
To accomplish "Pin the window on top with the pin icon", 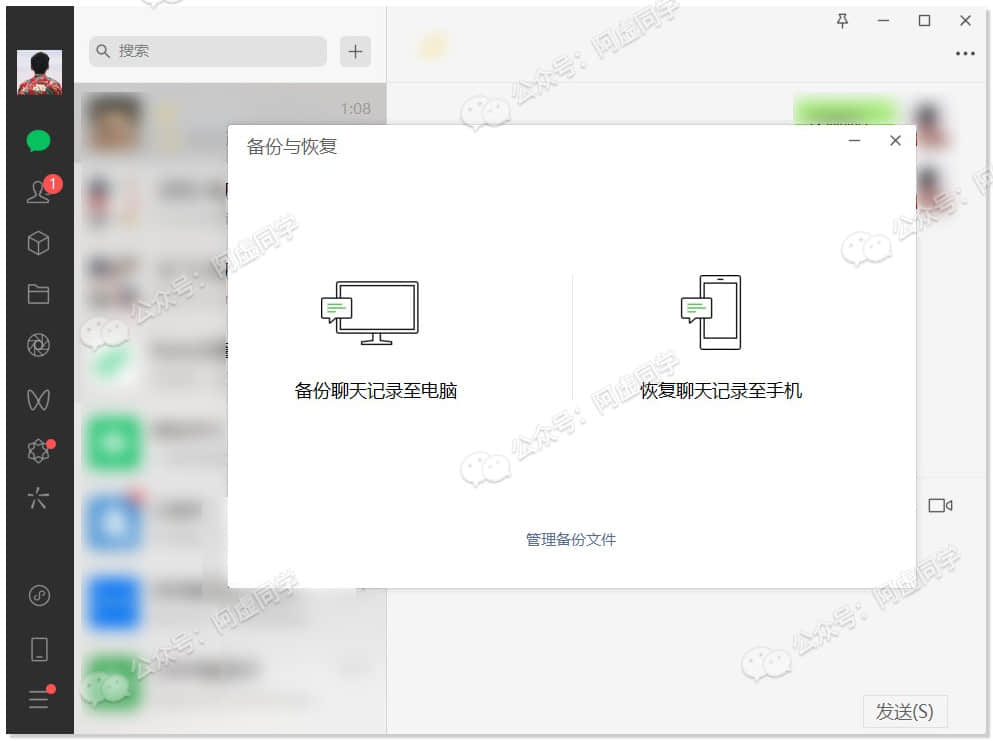I will pyautogui.click(x=842, y=21).
